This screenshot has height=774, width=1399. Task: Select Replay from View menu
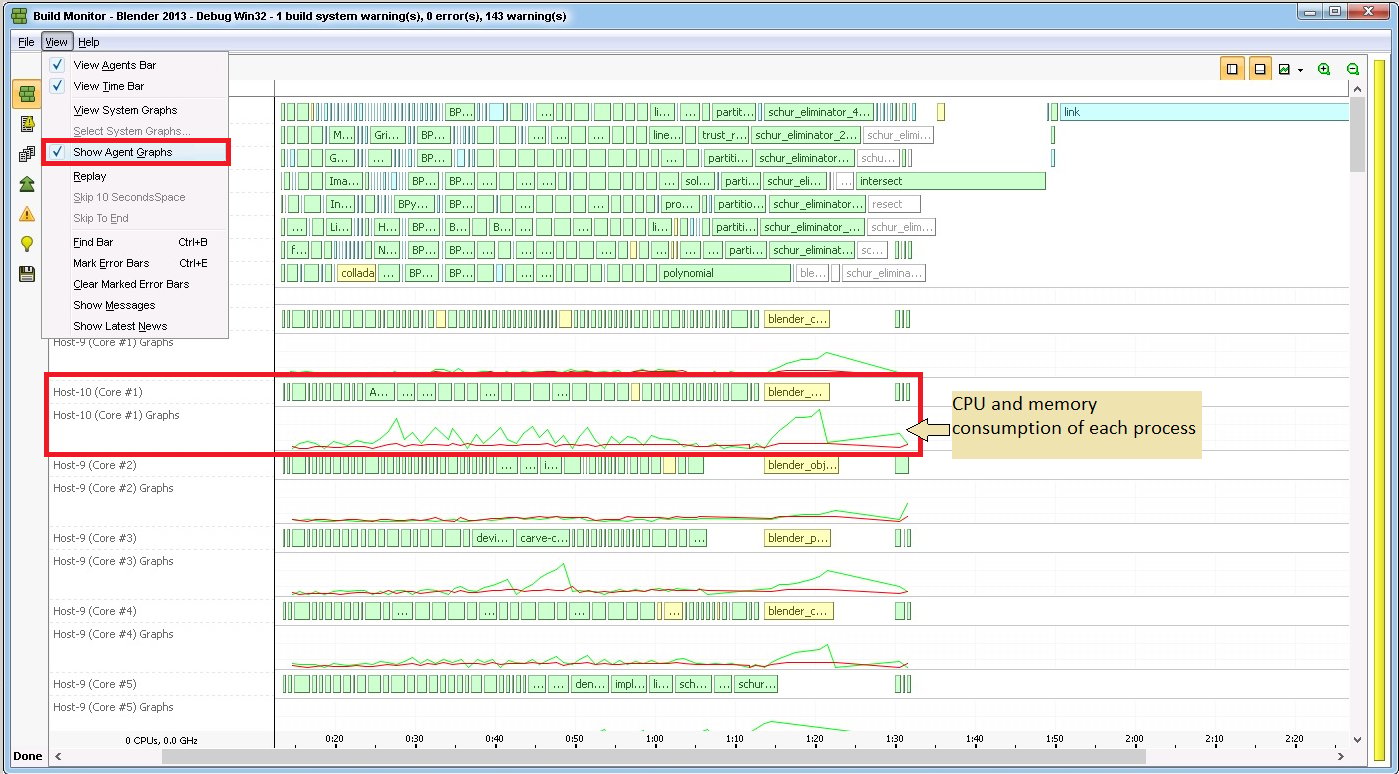135,176
